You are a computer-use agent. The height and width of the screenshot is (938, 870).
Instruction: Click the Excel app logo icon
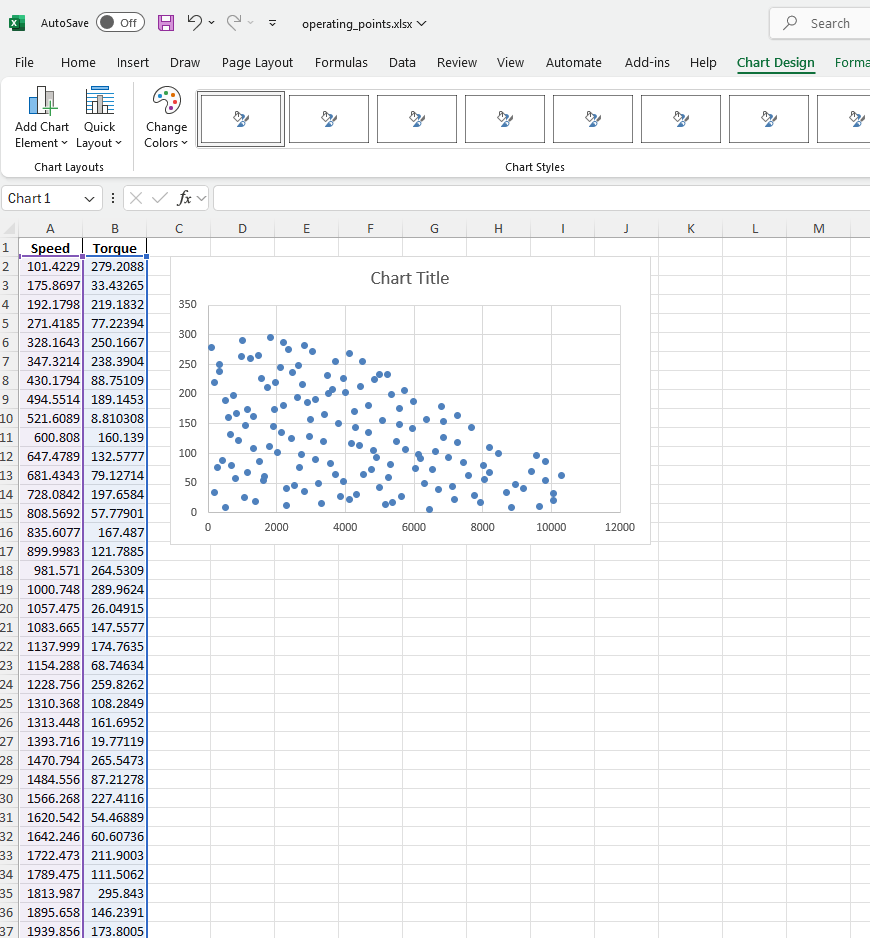[x=17, y=23]
